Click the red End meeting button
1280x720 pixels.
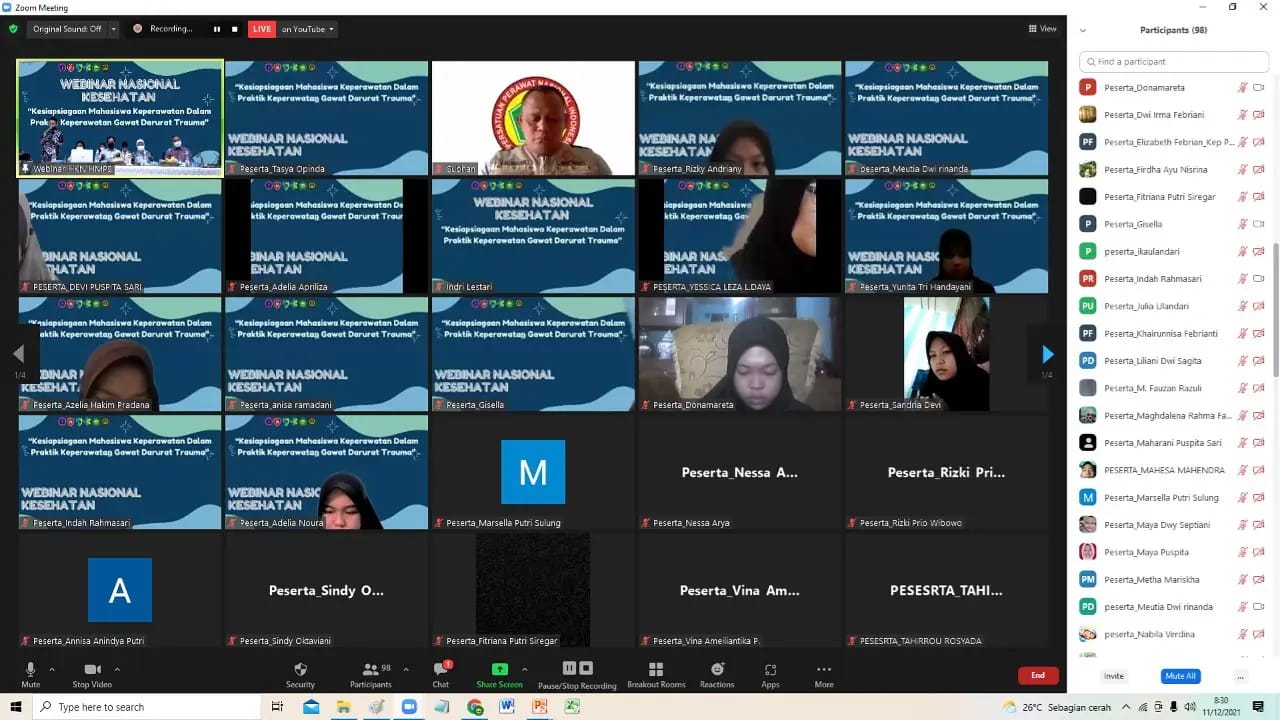click(1037, 676)
